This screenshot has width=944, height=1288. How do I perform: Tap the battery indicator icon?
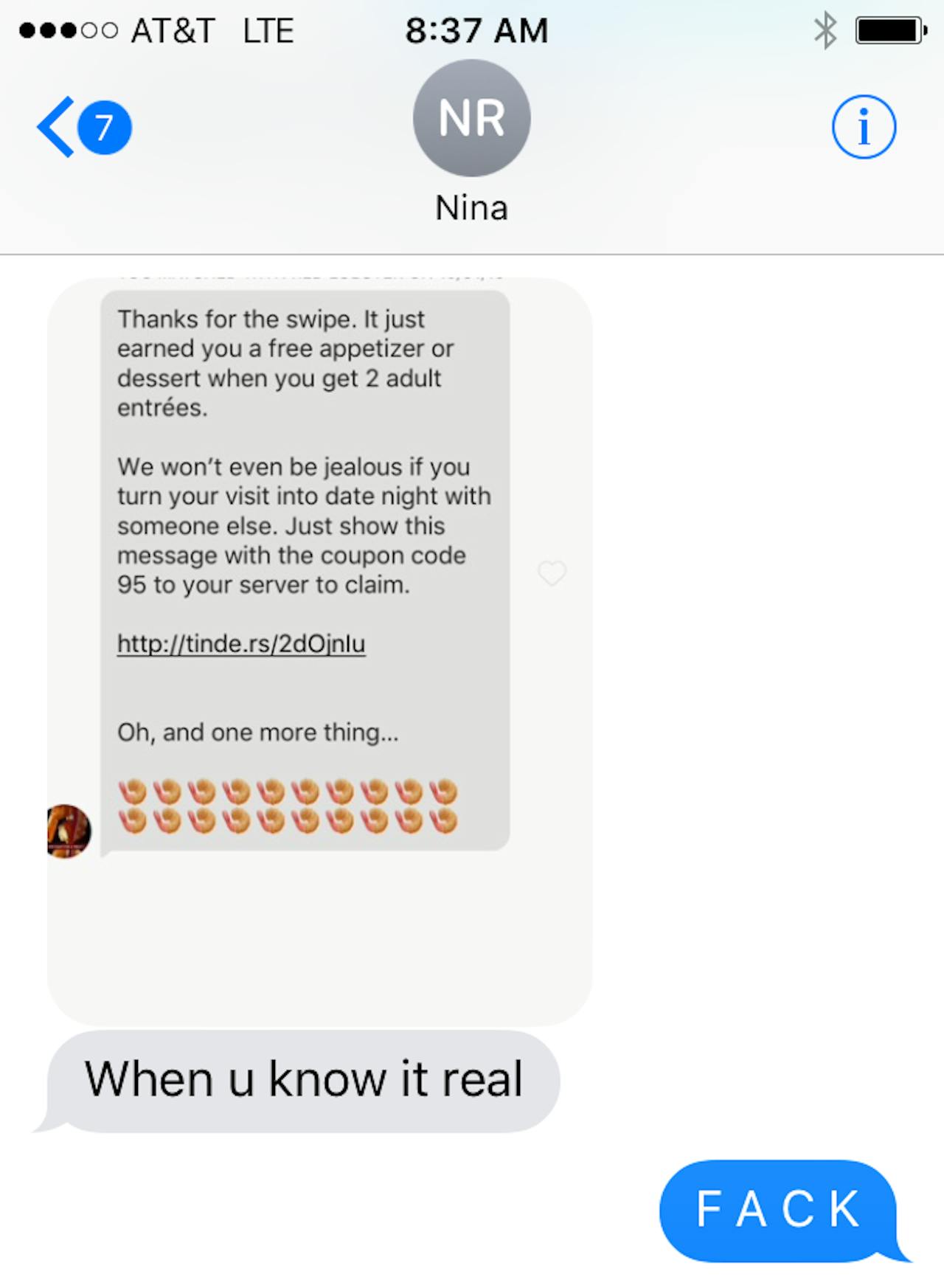click(x=892, y=31)
